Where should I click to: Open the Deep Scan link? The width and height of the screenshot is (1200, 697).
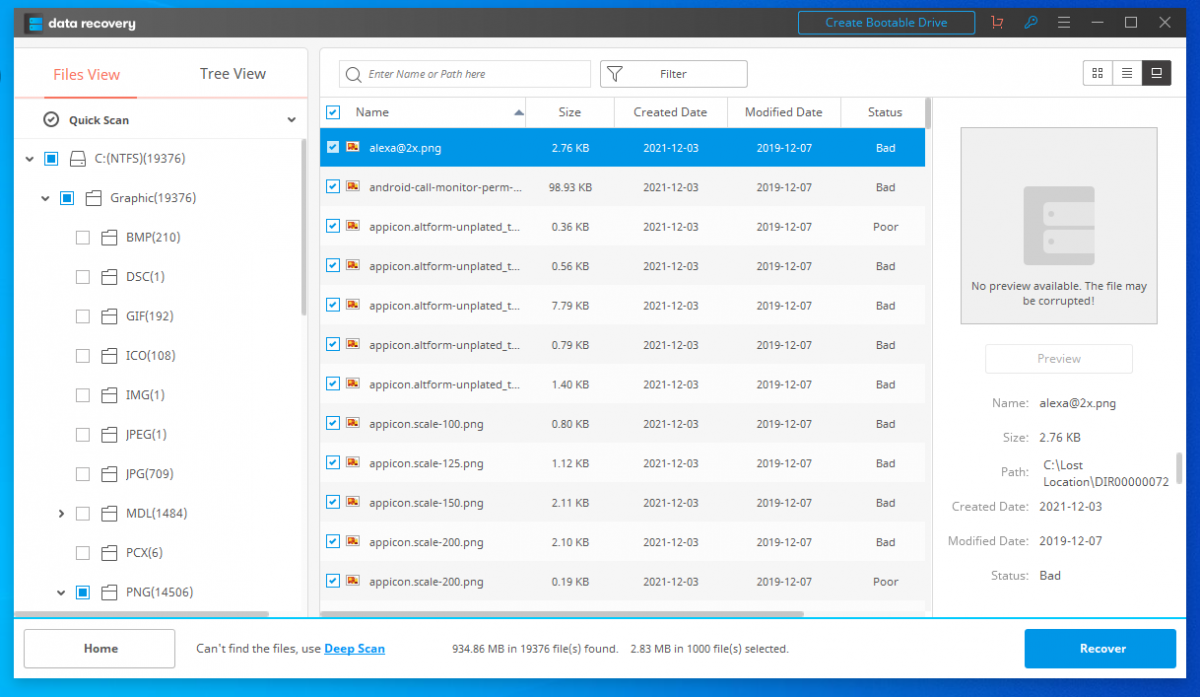click(354, 649)
